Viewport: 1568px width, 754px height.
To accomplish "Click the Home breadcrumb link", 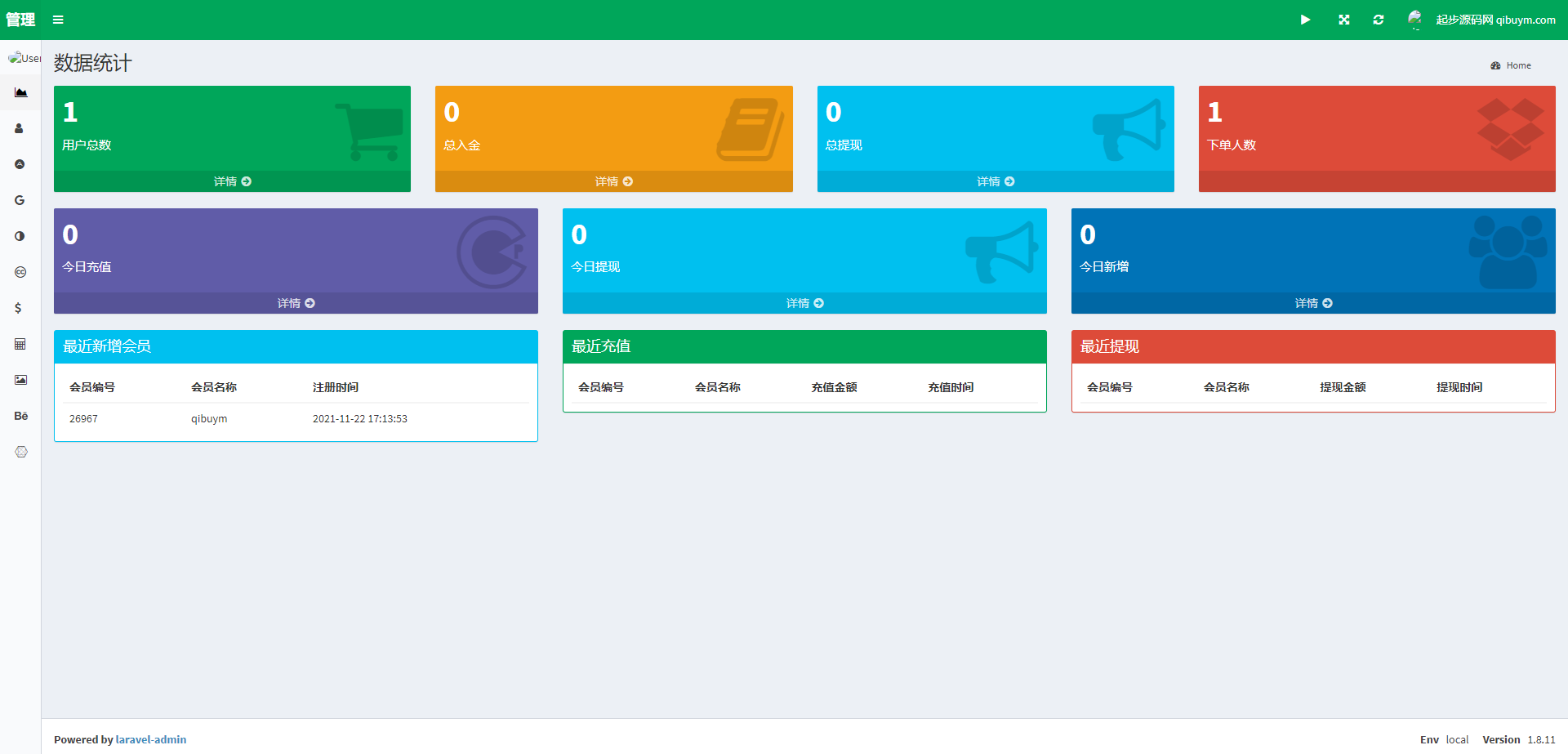I will point(1517,65).
